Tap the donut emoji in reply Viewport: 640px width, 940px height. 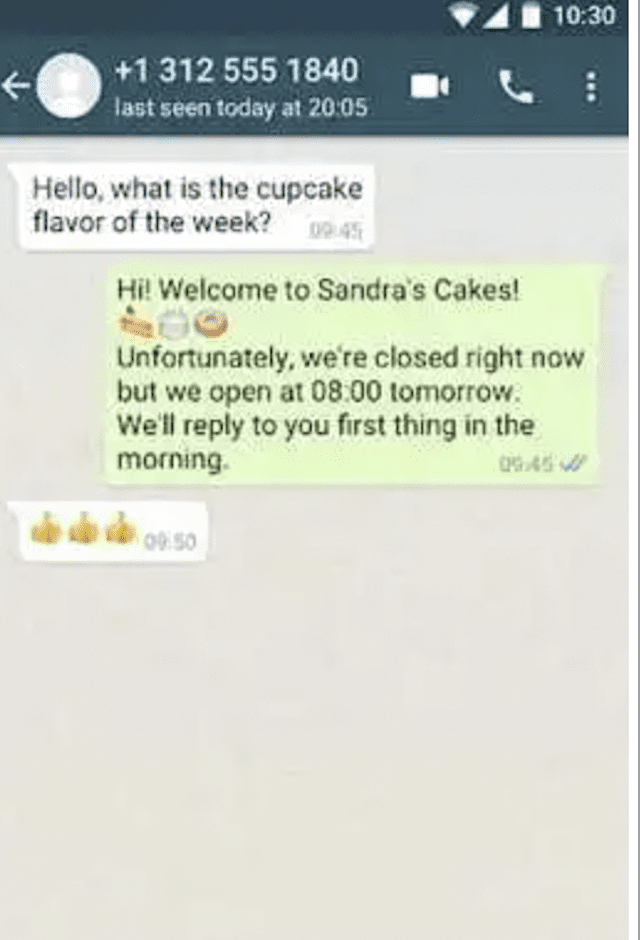pyautogui.click(x=211, y=324)
